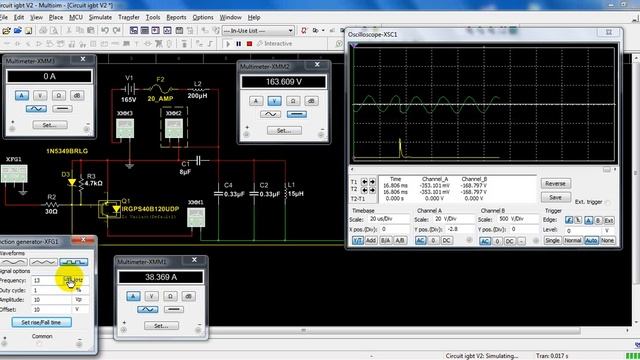Select voltmeter mode in Multimeter-XMM2
The image size is (640, 360).
(x=274, y=101)
